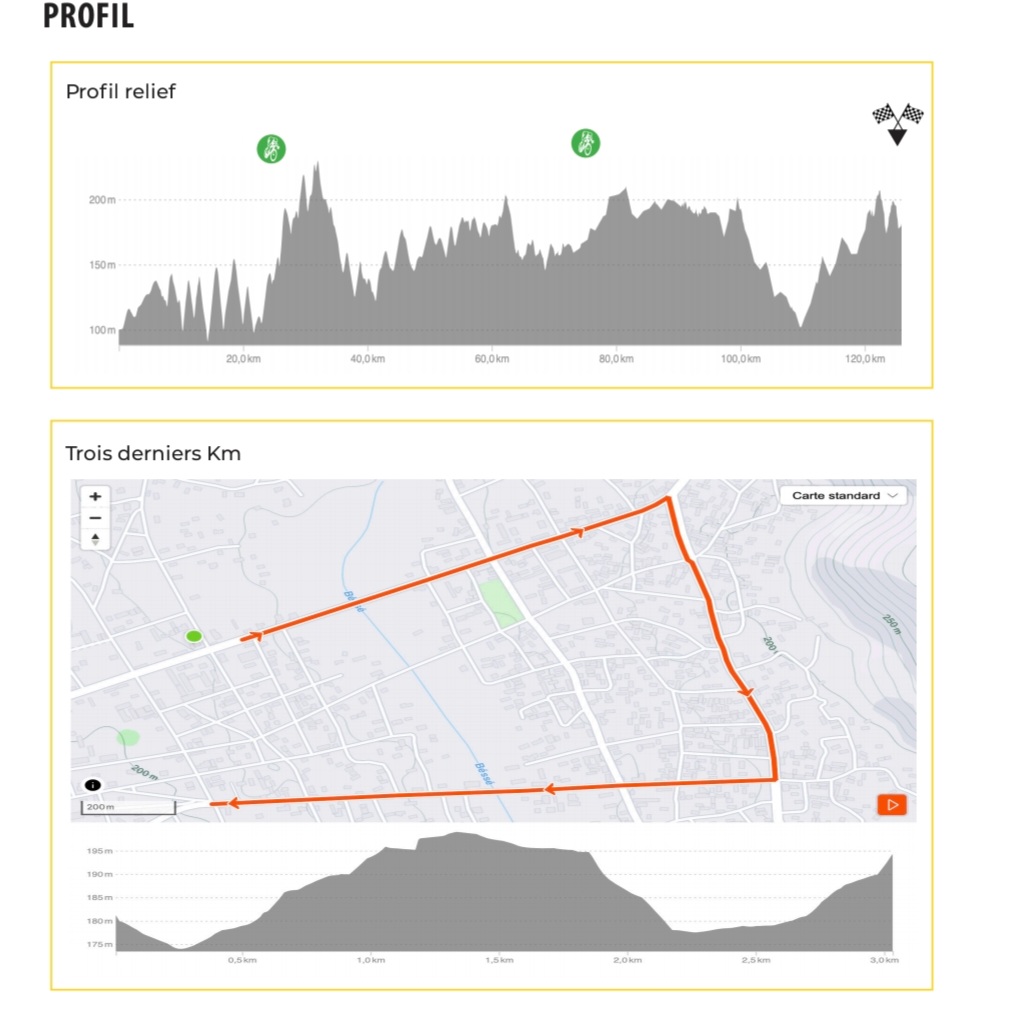Click the route arrow heading to the finish

pyautogui.click(x=231, y=802)
